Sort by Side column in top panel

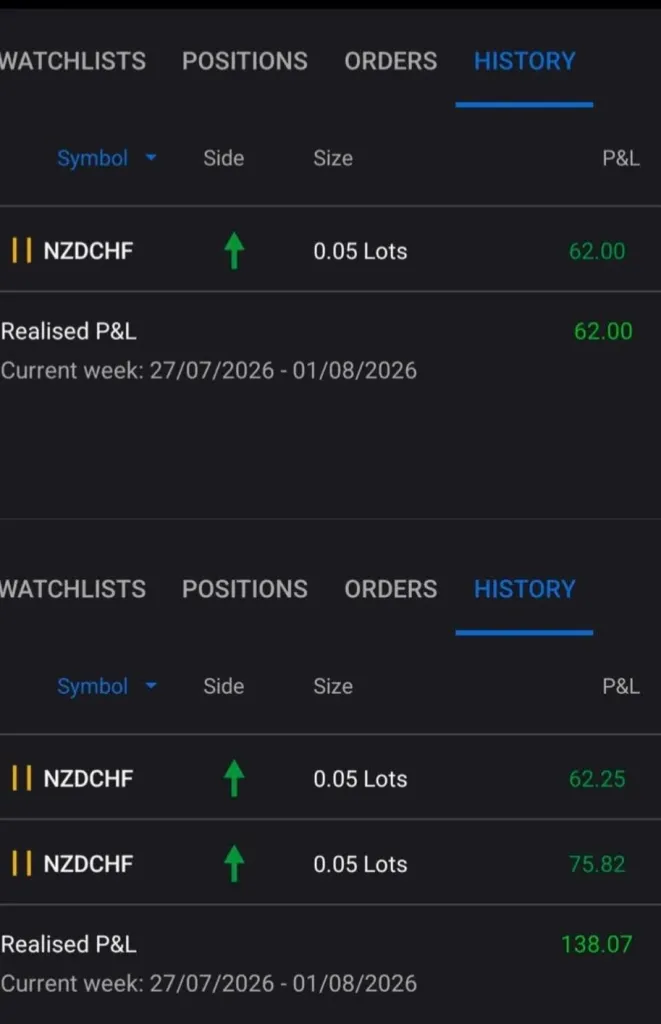click(223, 158)
